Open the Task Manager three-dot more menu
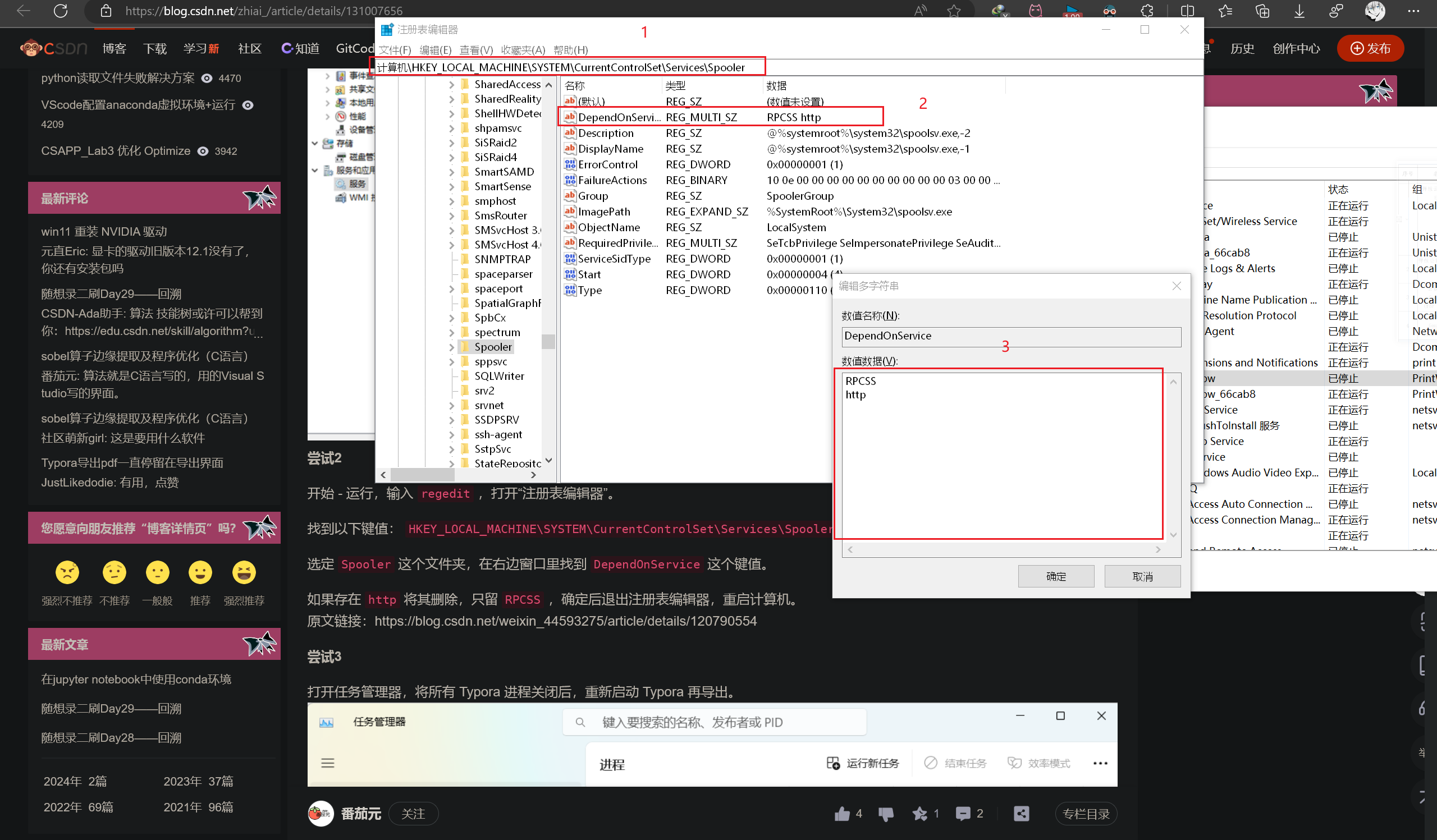The image size is (1437, 840). point(1100,763)
